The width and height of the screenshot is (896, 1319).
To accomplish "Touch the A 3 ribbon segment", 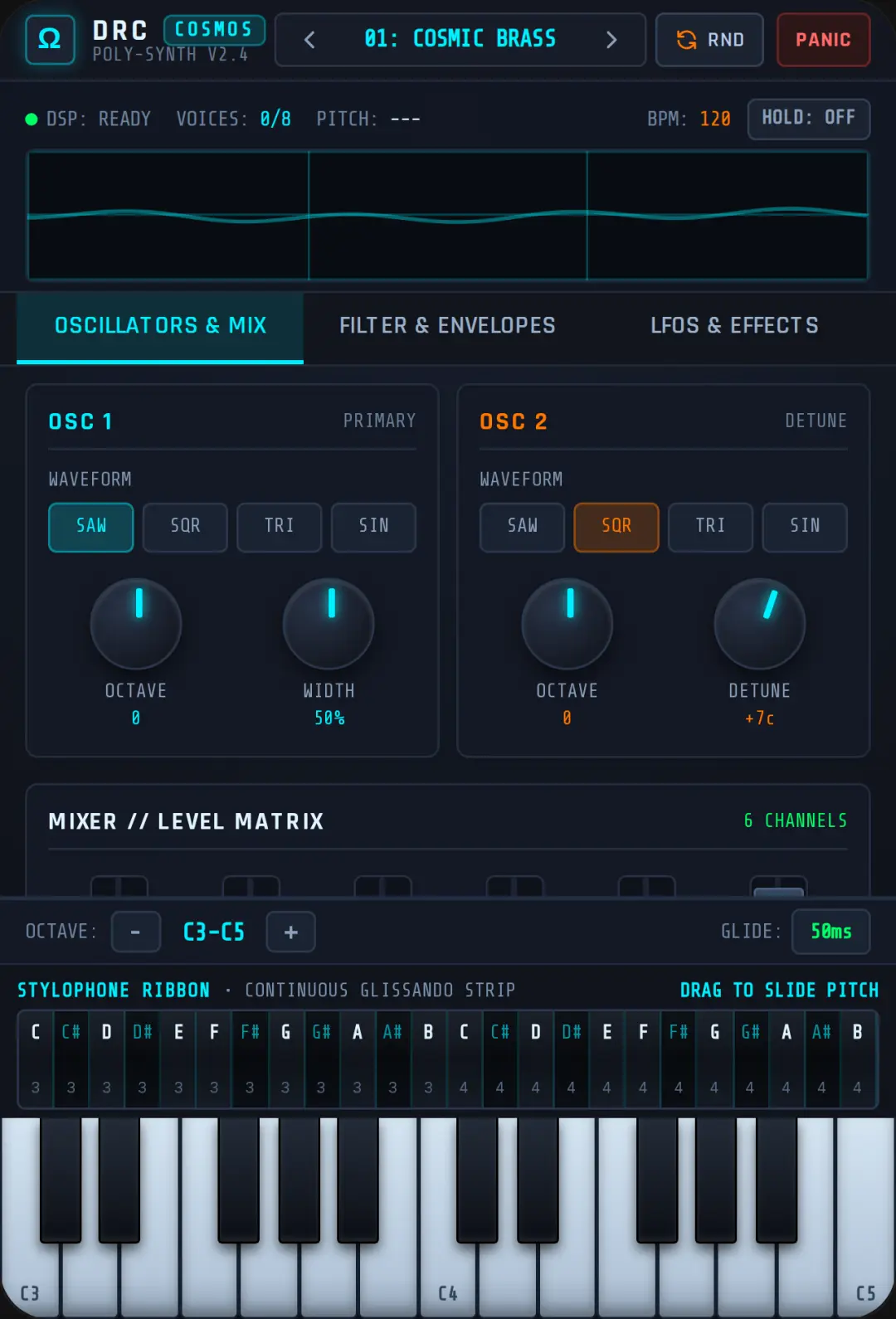I will 358,1059.
